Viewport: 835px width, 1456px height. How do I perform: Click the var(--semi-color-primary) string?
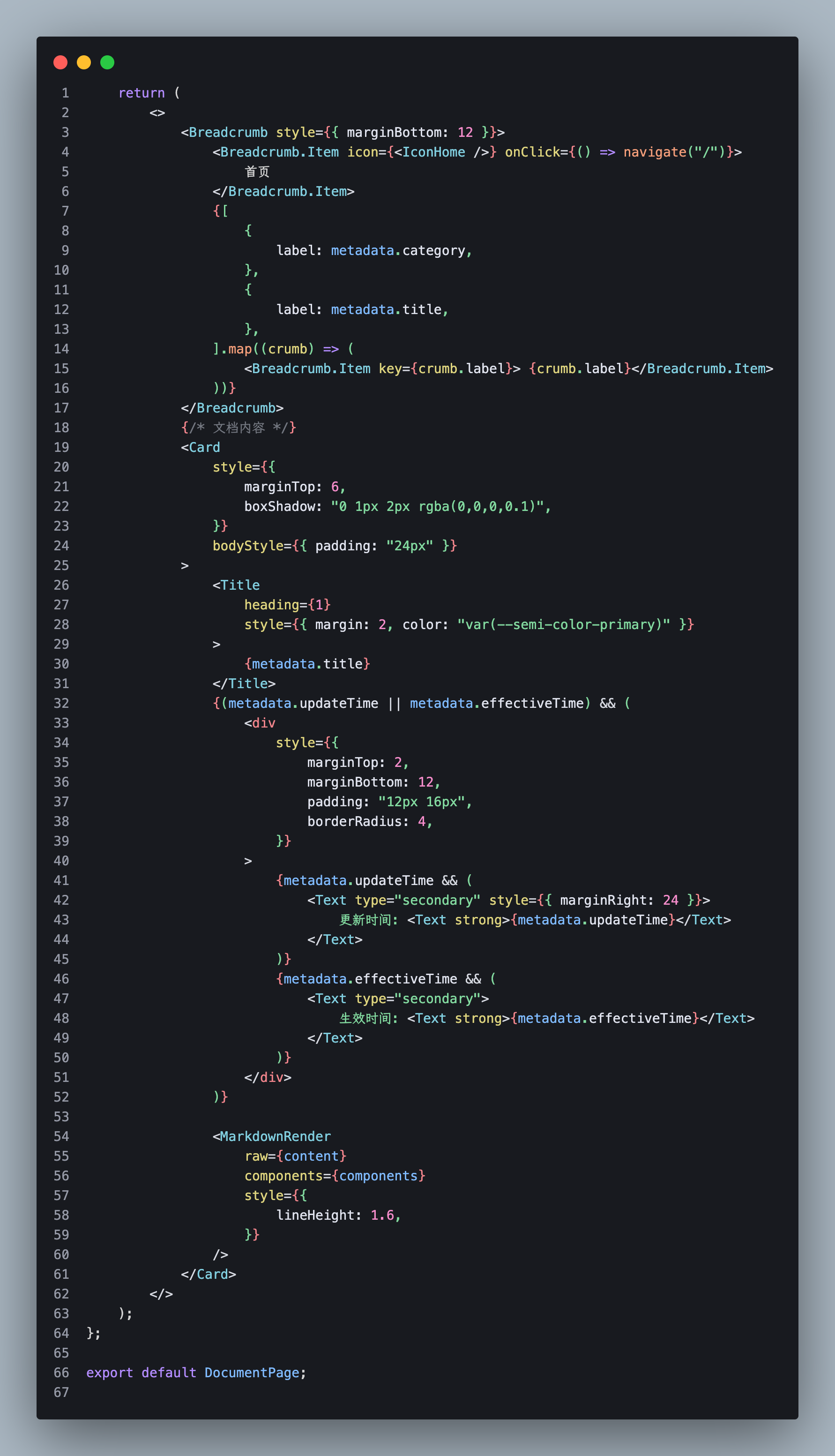point(563,624)
